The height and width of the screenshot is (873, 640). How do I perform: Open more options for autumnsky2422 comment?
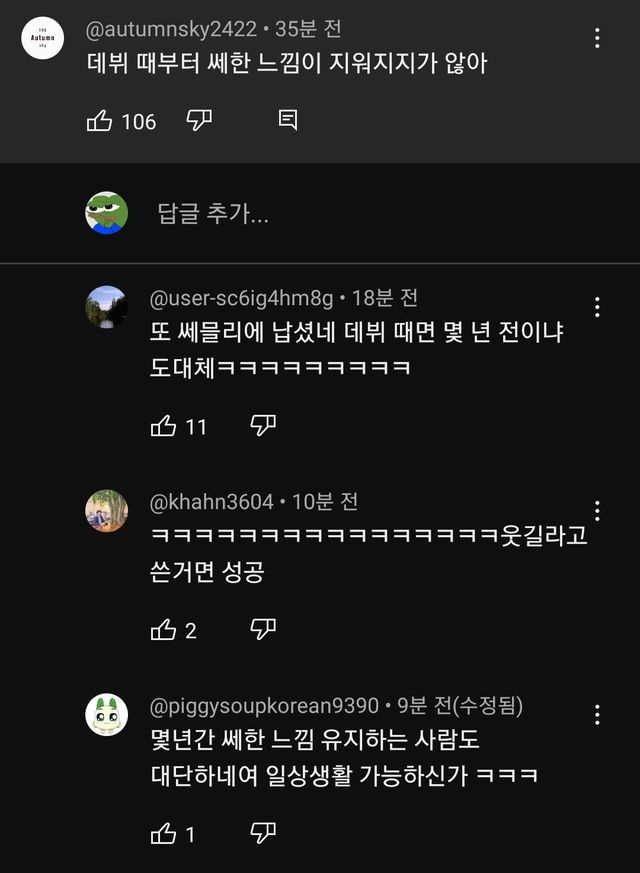[597, 38]
